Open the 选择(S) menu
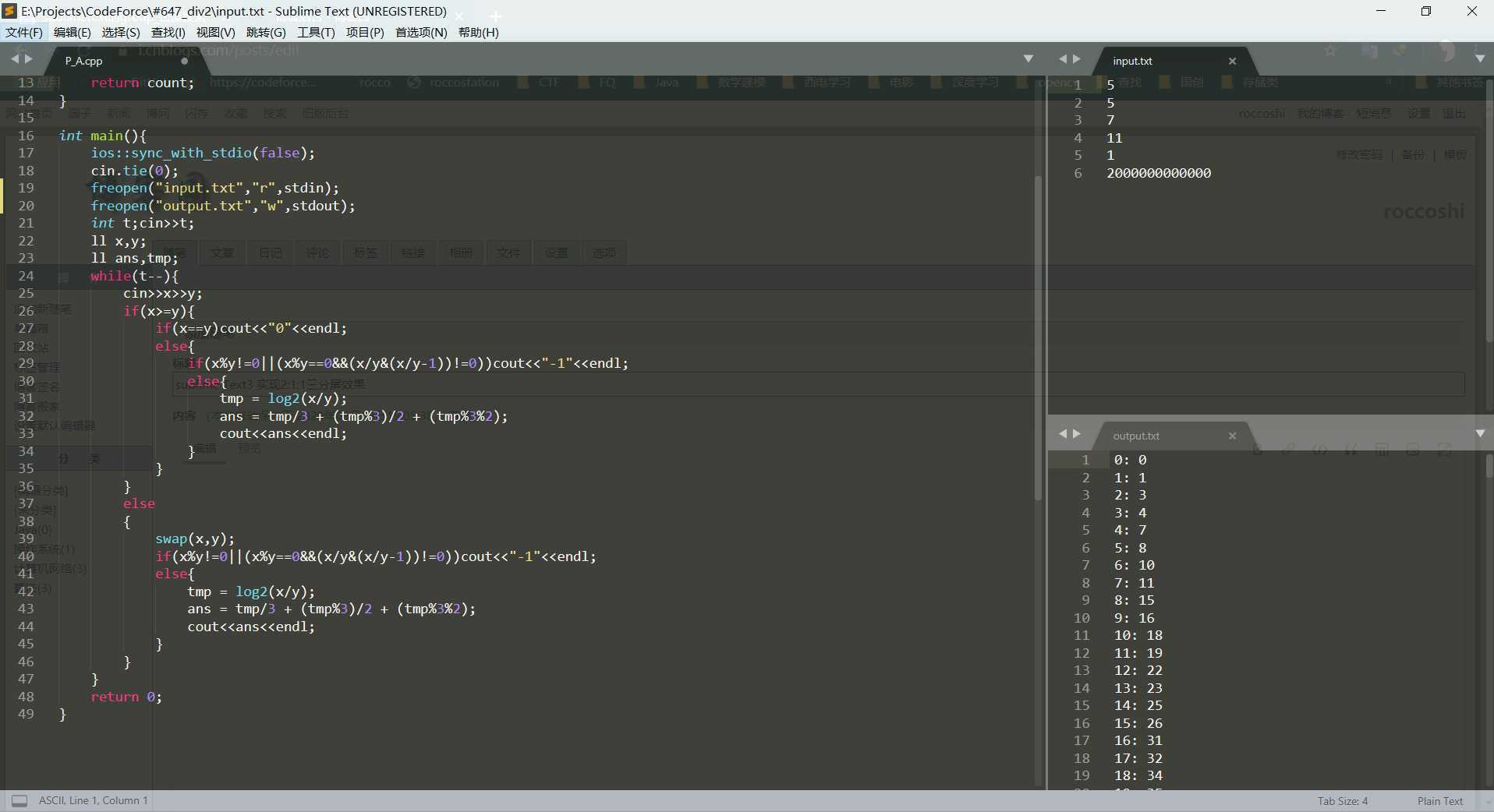Viewport: 1494px width, 812px height. coord(121,32)
